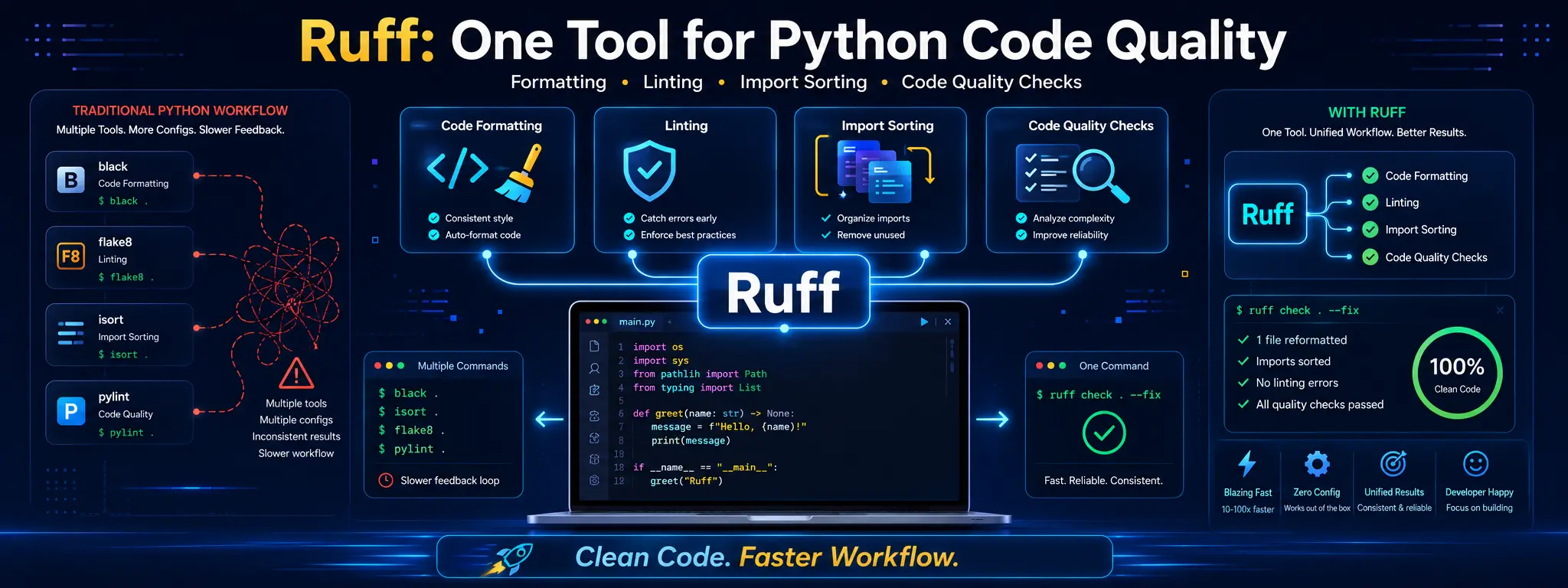Click the magnifying glass icon under Code Quality Checks
This screenshot has width=1568, height=588.
[1100, 176]
